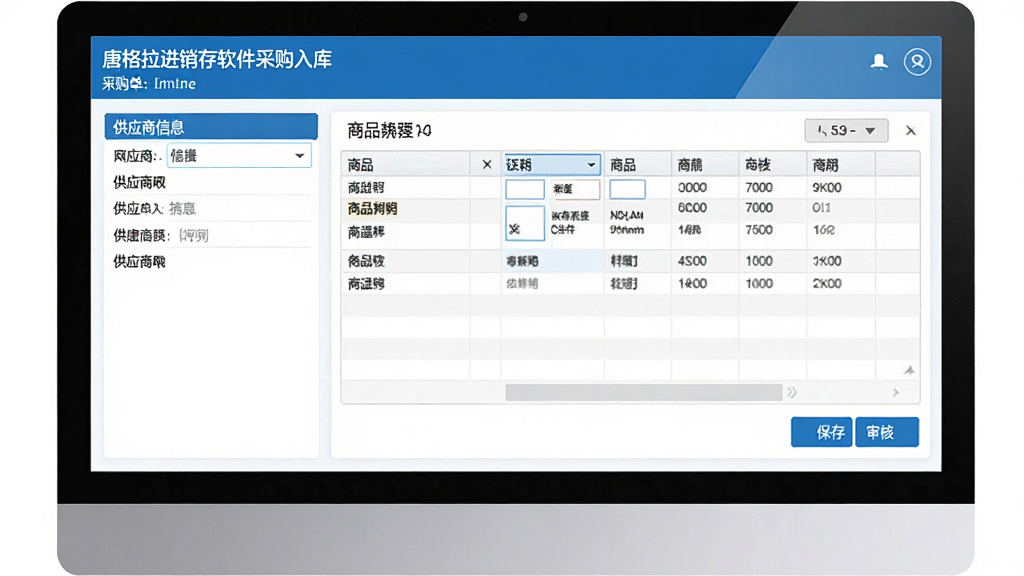Select the "2K00" table cell
Viewport: 1024px width, 576px height.
(x=827, y=284)
